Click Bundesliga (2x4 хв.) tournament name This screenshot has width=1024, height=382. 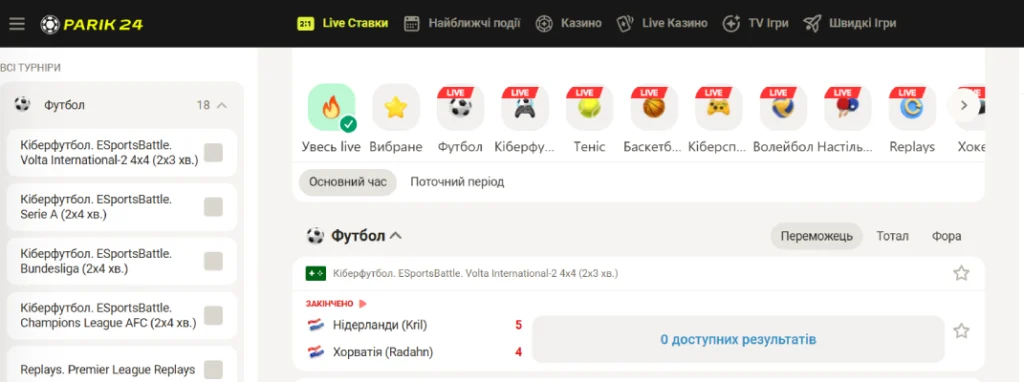tap(96, 261)
